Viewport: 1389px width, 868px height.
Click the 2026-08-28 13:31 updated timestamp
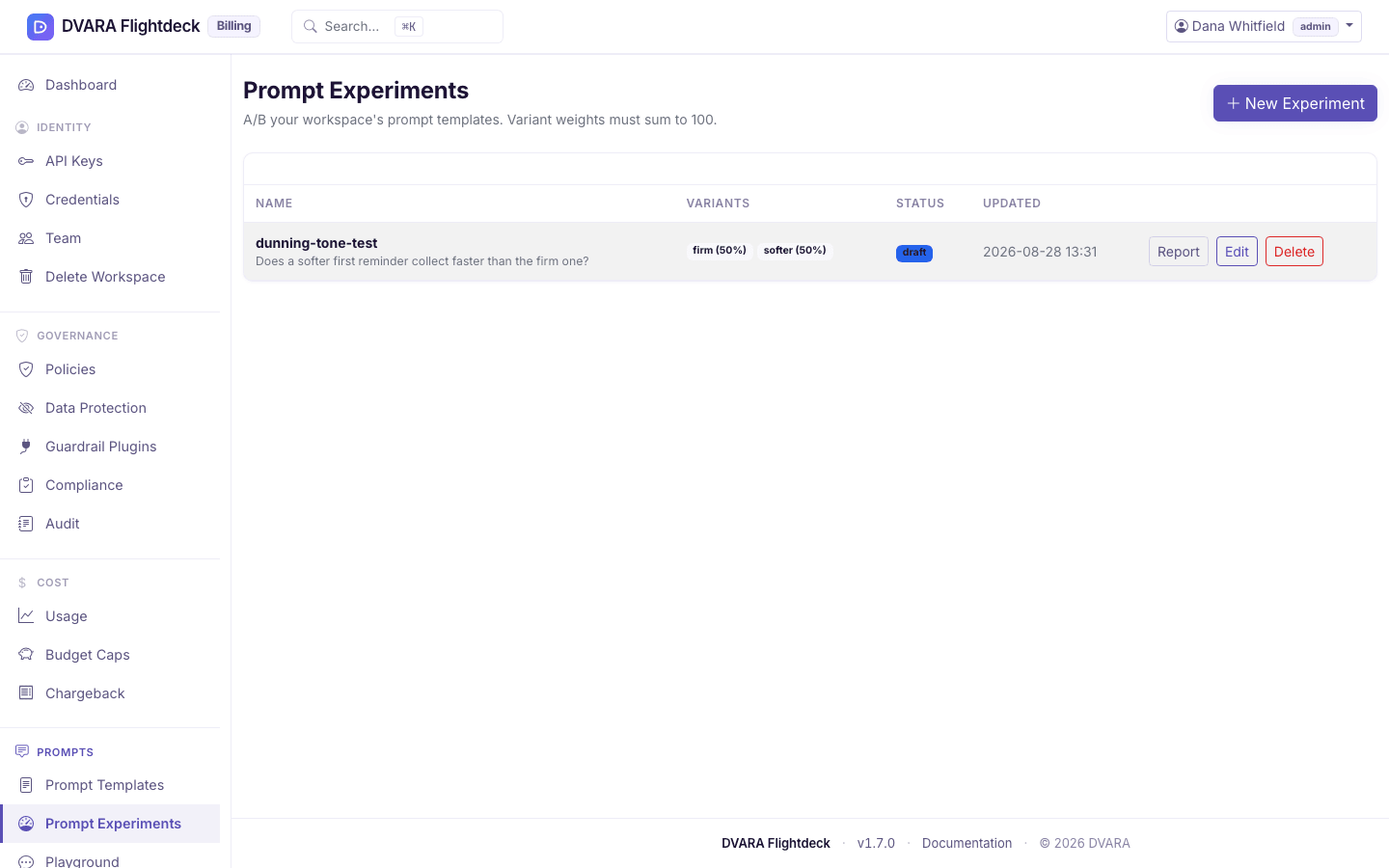click(x=1040, y=252)
